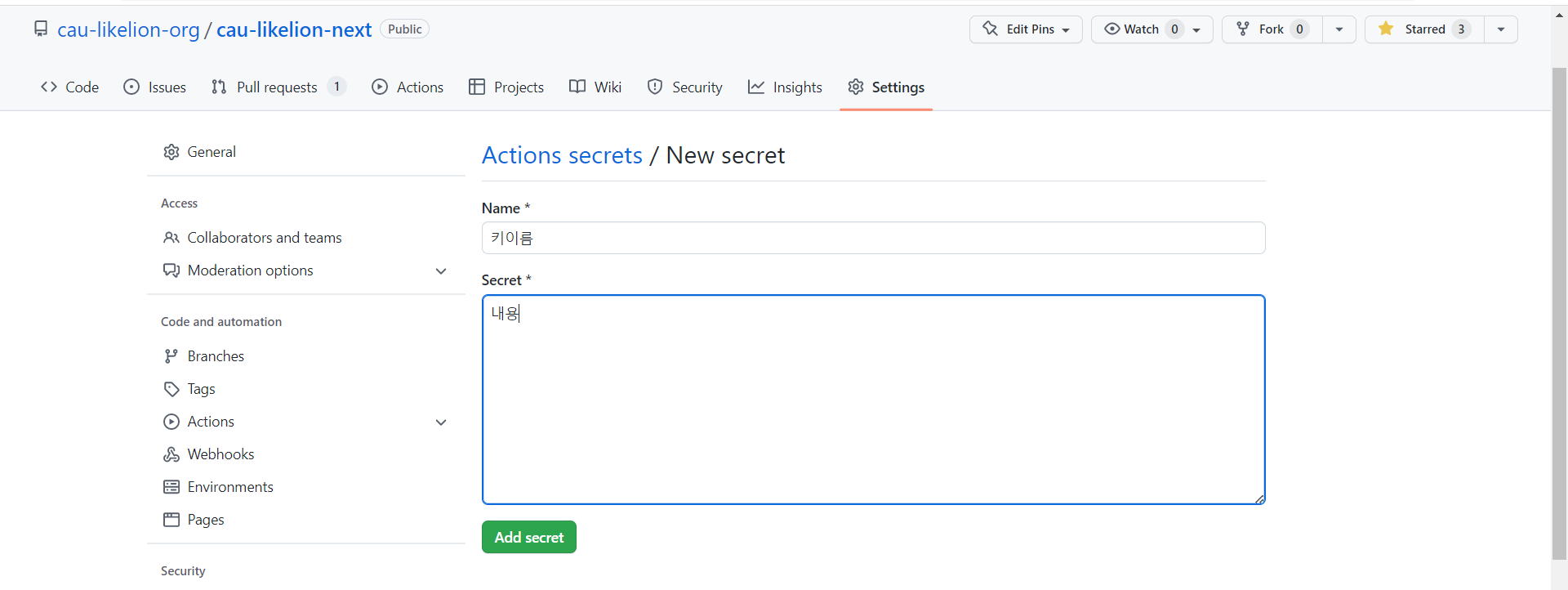
Task: Open the Pull requests tab
Action: click(278, 87)
